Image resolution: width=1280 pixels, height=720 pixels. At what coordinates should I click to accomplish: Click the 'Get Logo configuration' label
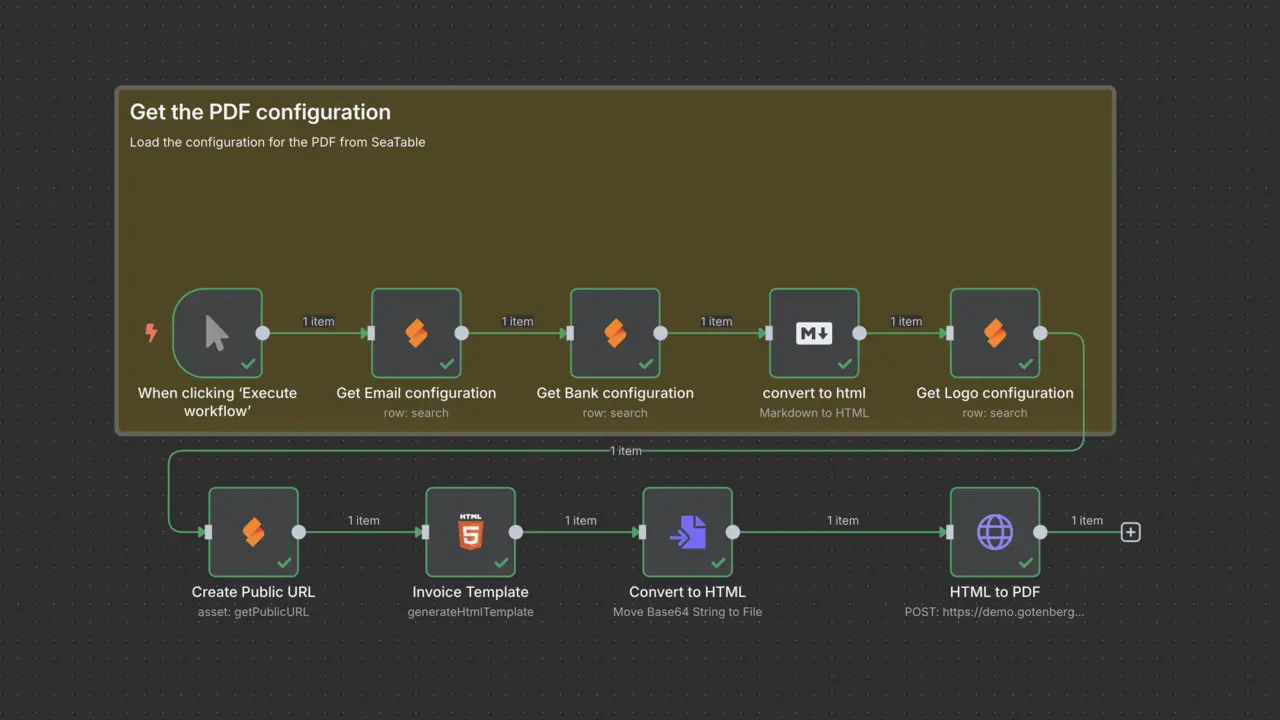tap(995, 393)
